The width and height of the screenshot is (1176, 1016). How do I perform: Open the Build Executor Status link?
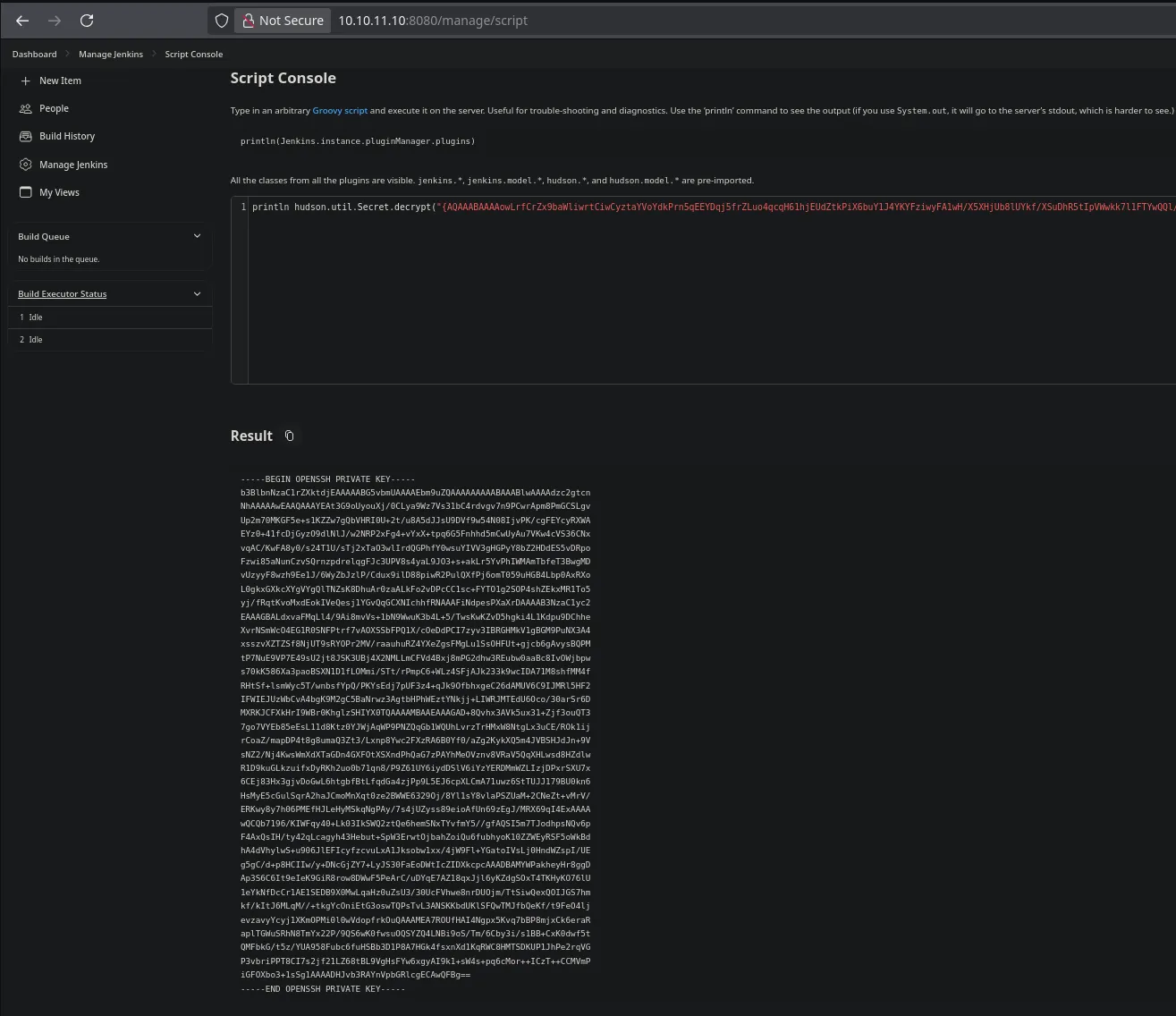point(62,294)
